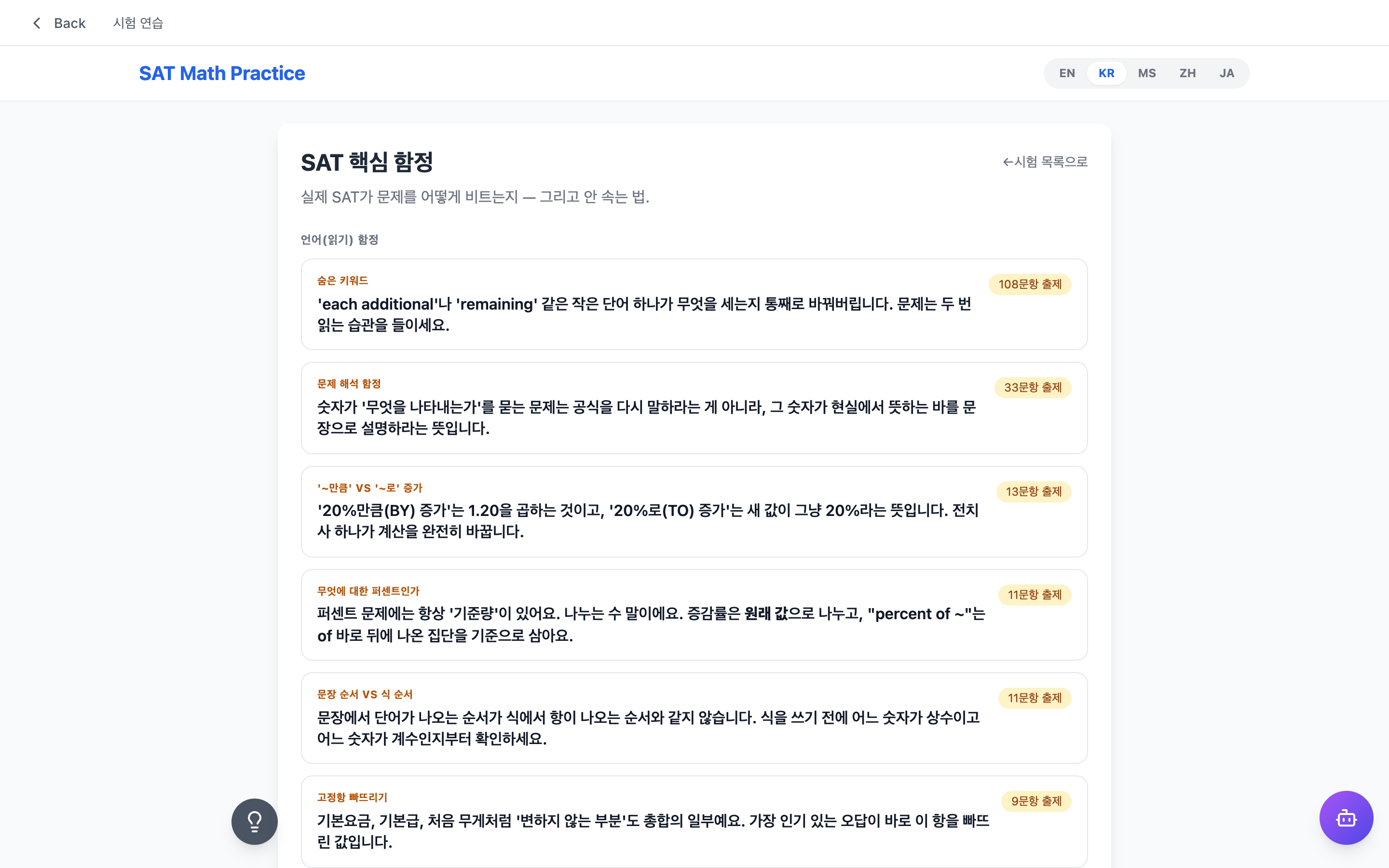1389x868 pixels.
Task: Open the '~만큼' VS '~로' 증가 card
Action: [x=694, y=512]
